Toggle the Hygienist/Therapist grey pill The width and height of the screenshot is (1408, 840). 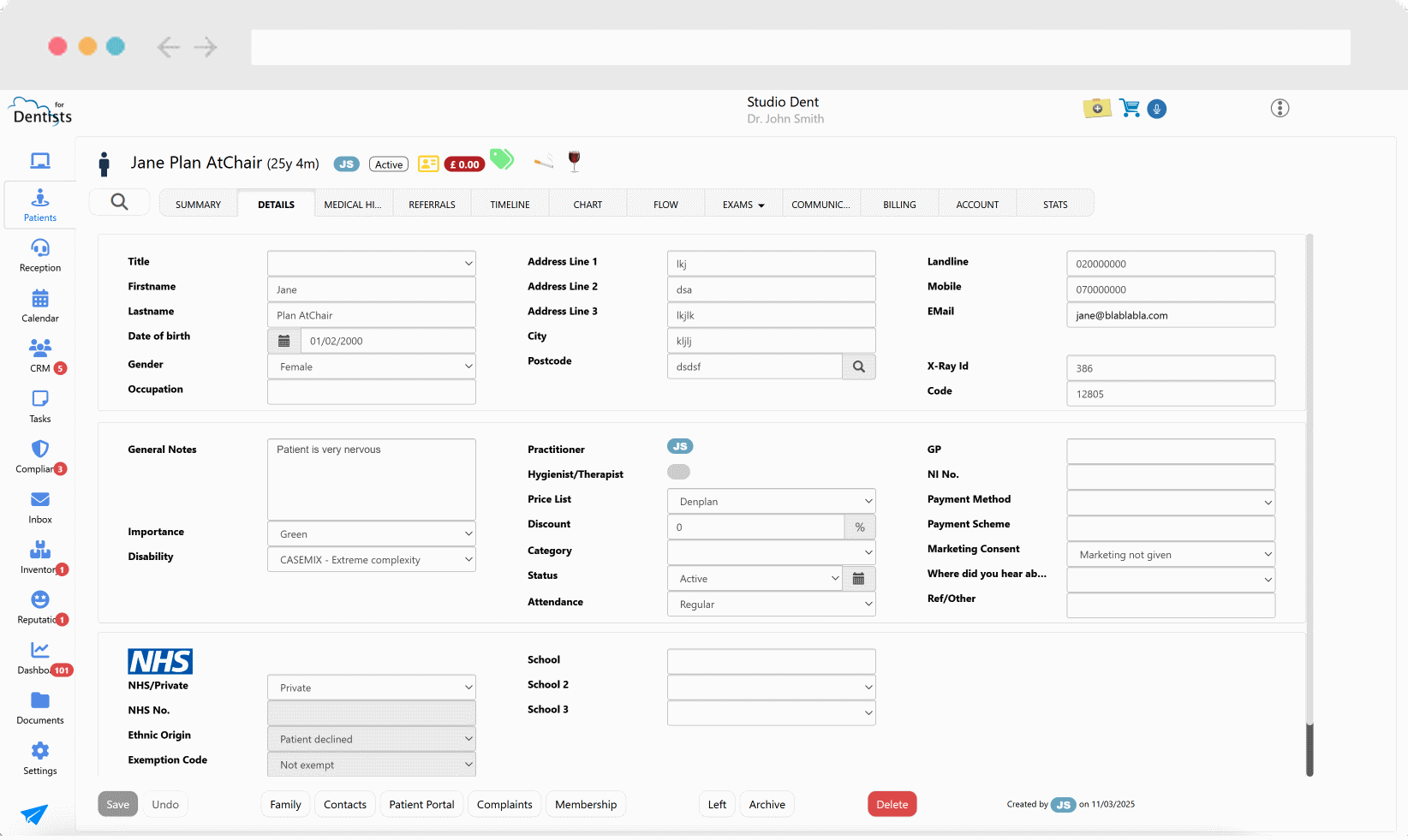point(678,472)
